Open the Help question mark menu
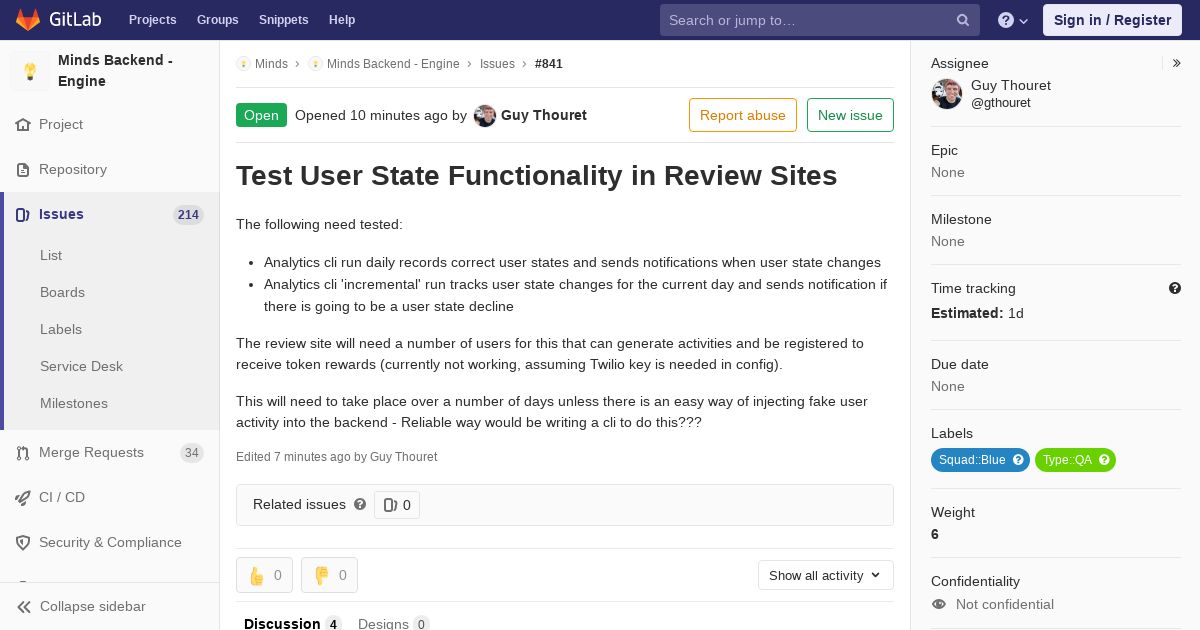 click(x=1013, y=20)
